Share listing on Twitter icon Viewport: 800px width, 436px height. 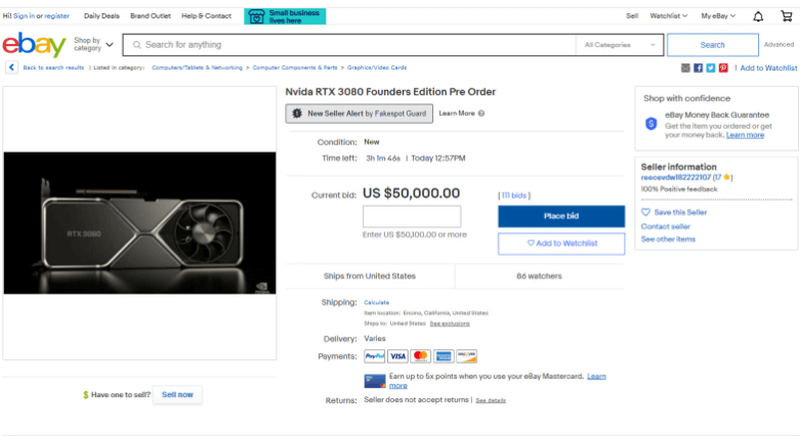click(x=711, y=68)
